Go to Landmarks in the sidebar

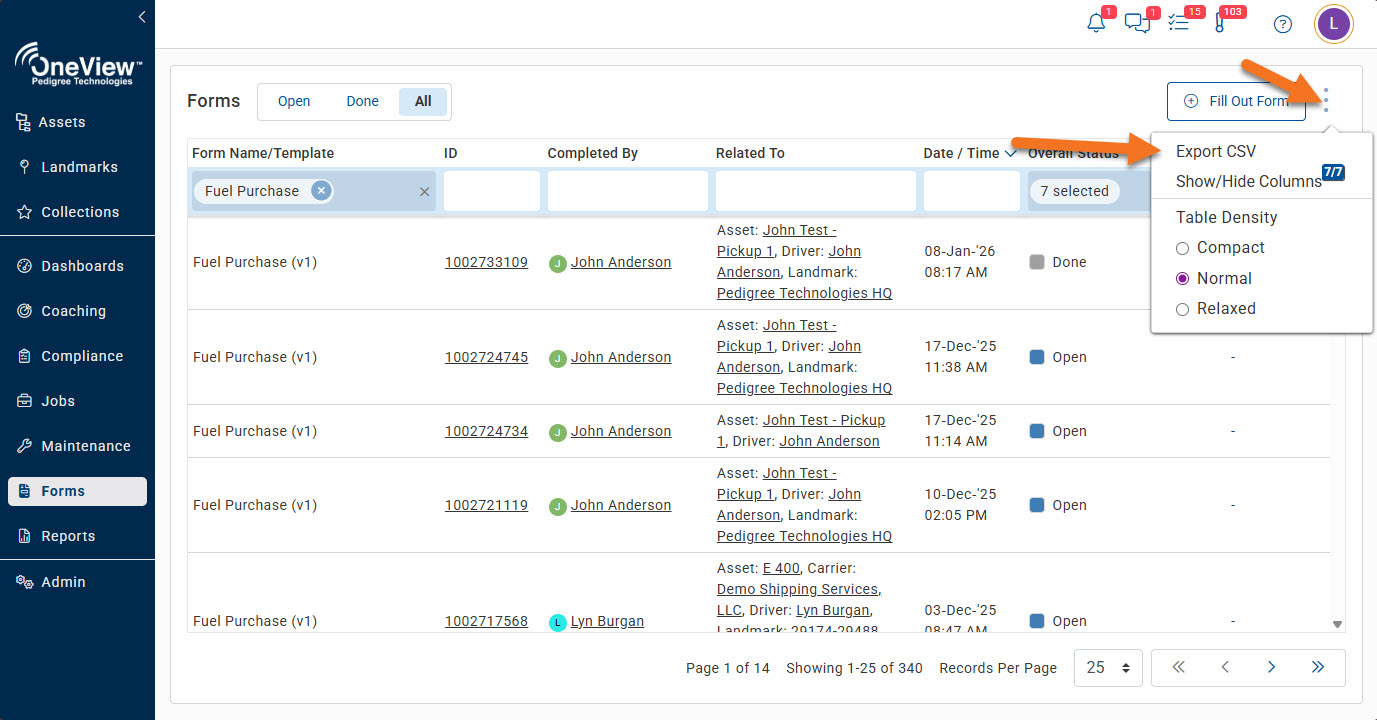coord(77,167)
